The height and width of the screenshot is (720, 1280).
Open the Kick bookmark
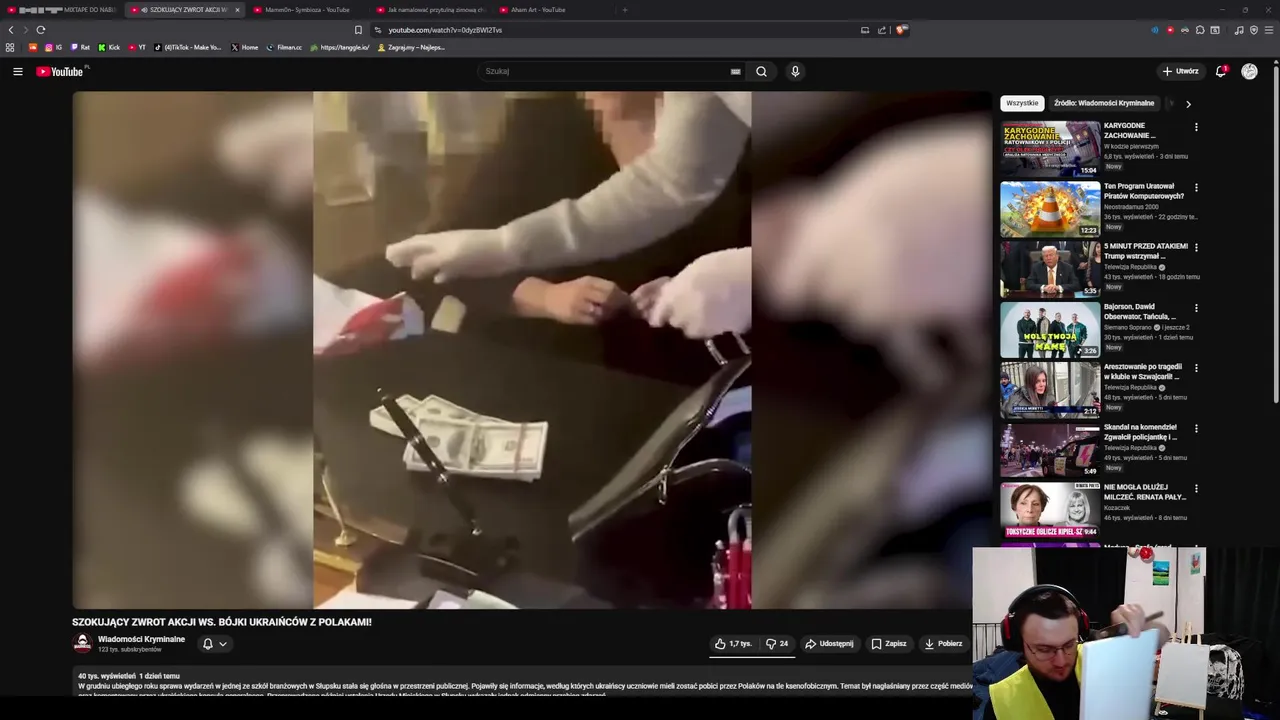pyautogui.click(x=109, y=47)
